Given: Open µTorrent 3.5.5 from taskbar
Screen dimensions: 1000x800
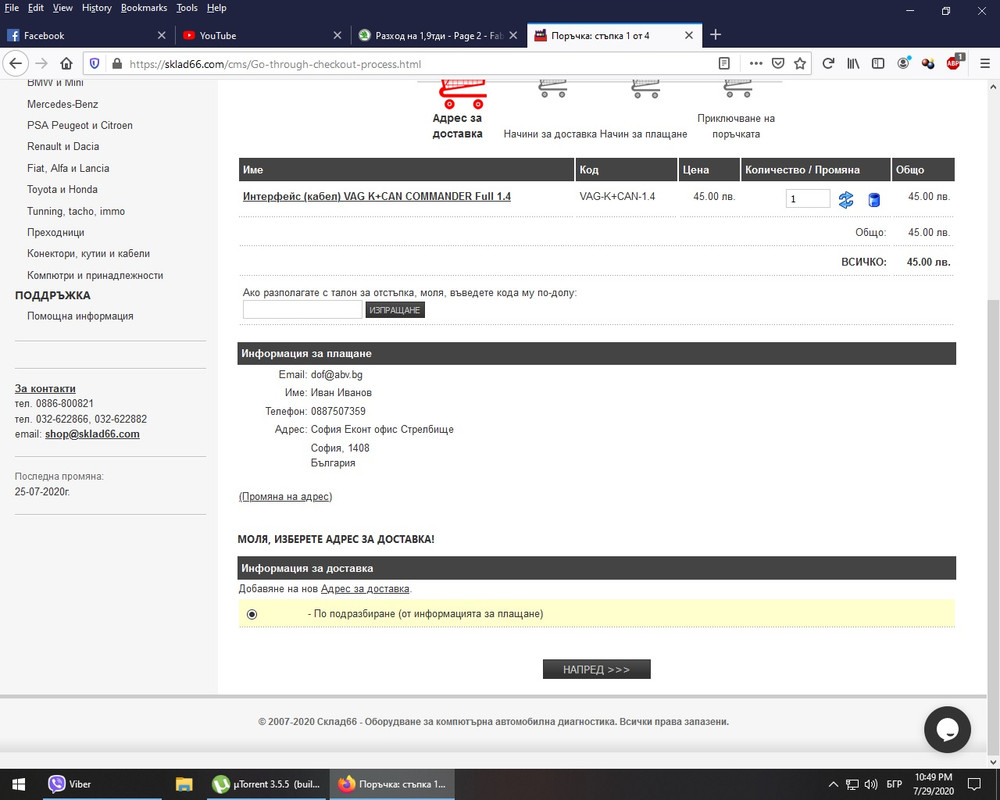Looking at the screenshot, I should (267, 784).
